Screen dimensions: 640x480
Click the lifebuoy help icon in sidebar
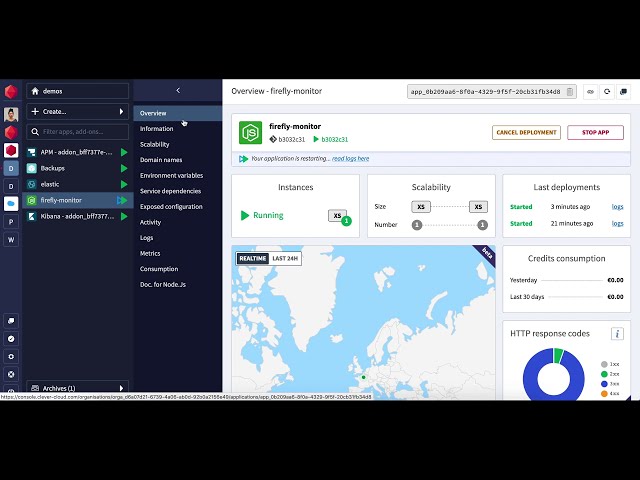(11, 374)
